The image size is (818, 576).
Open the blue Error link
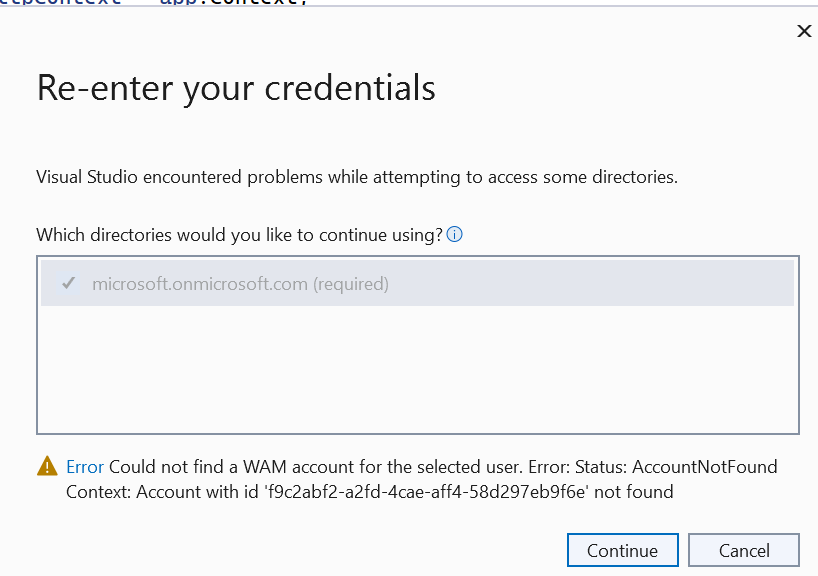(85, 466)
